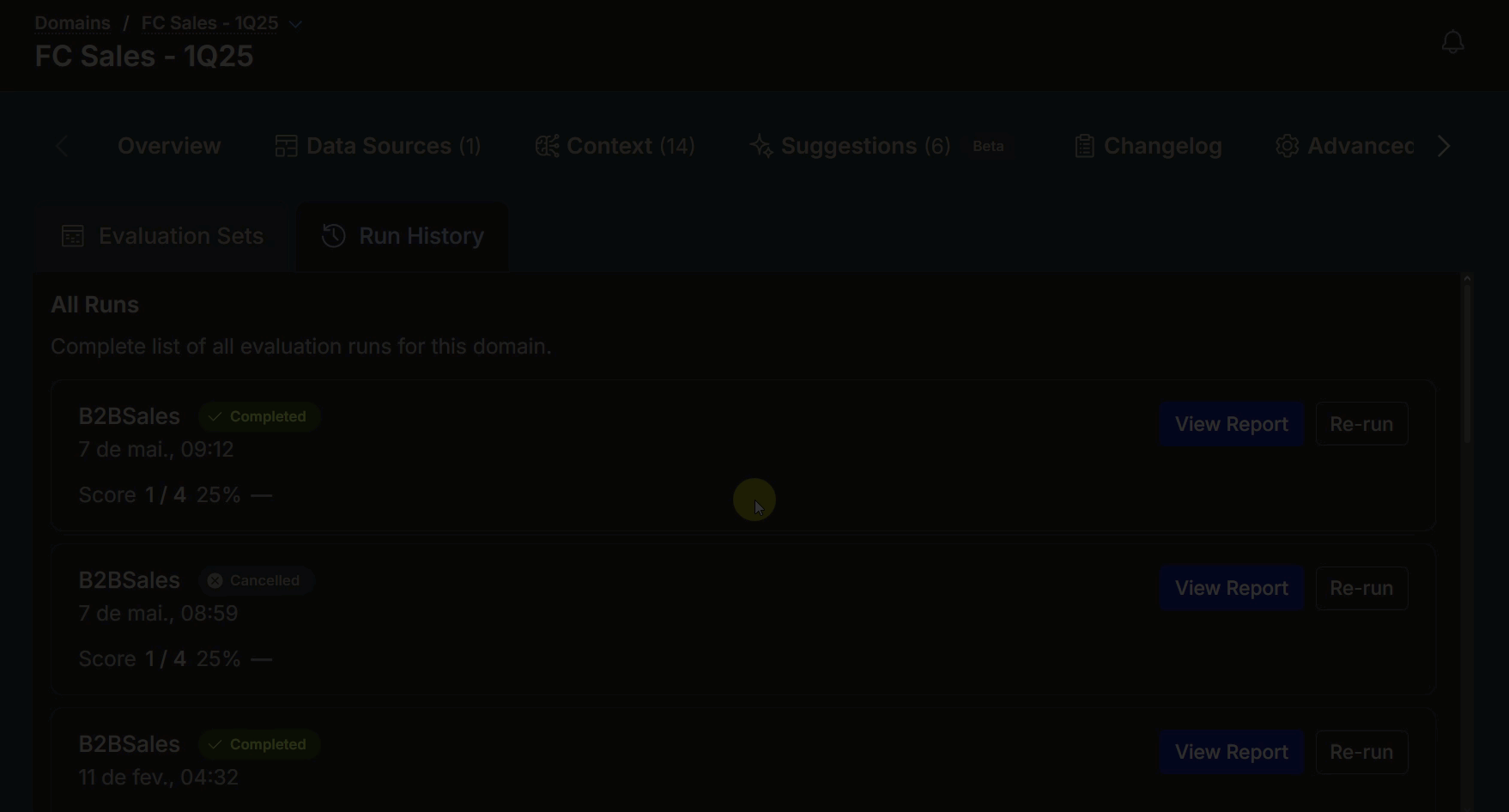The height and width of the screenshot is (812, 1509).
Task: Expand the FC Sales - 1Q25 breadcrumb dropdown arrow
Action: [x=295, y=24]
